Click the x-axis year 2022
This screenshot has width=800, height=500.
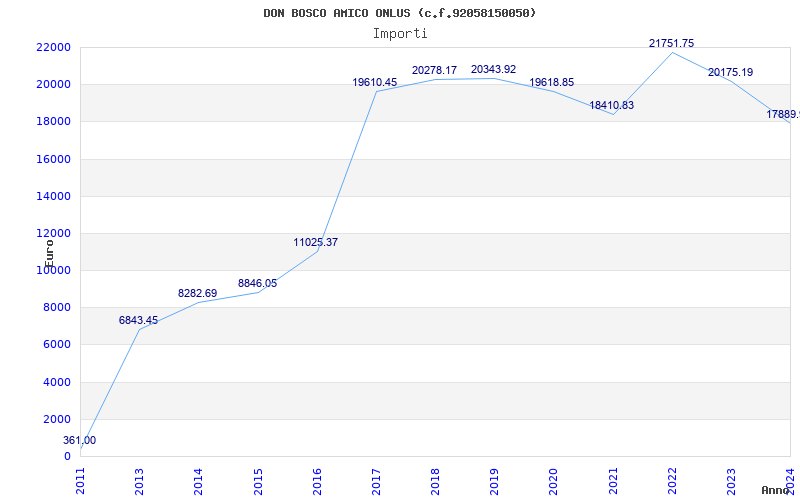(672, 482)
